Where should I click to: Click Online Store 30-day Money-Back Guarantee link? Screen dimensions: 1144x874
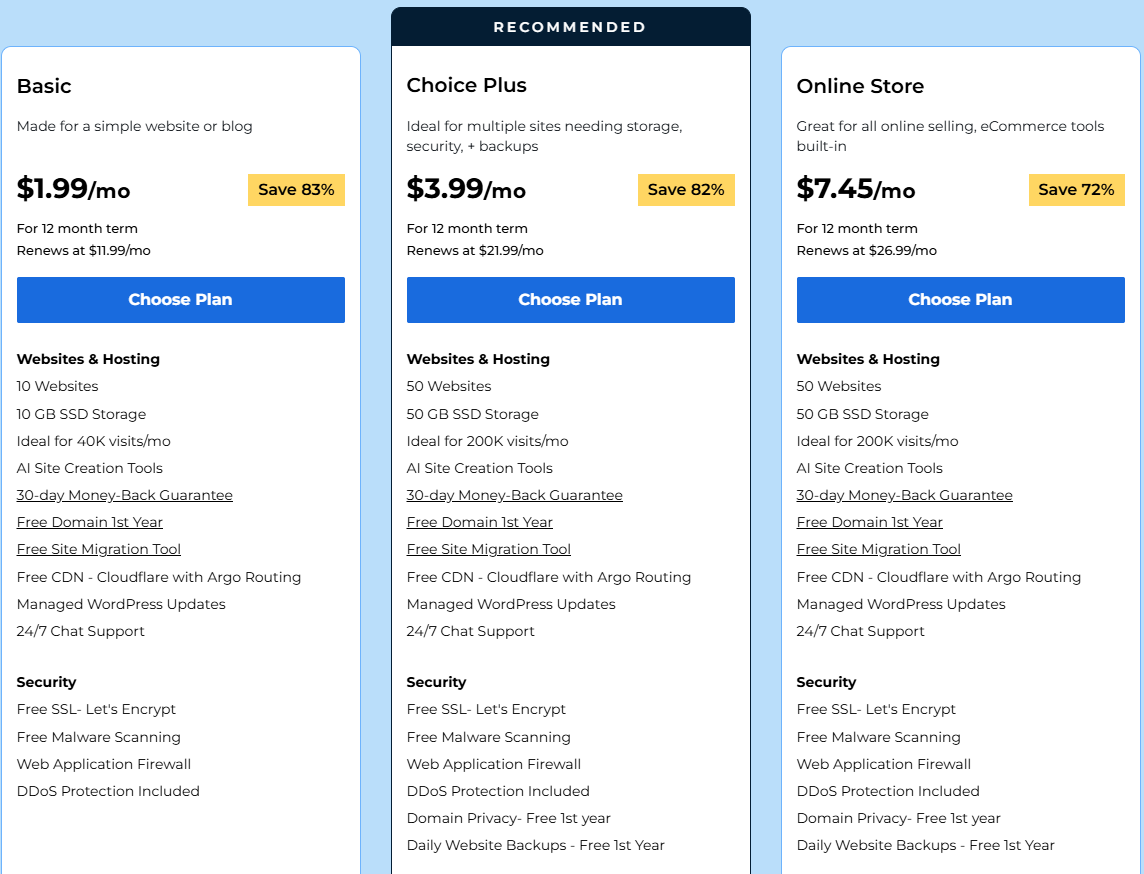(x=905, y=495)
